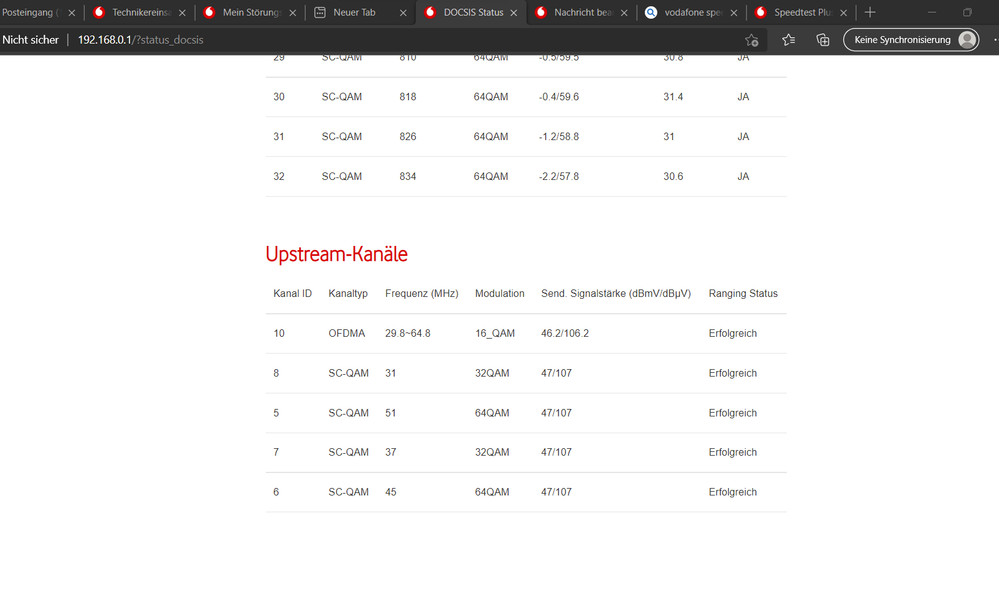Open the Edge settings menu with three dots
This screenshot has width=999, height=592.
(993, 40)
